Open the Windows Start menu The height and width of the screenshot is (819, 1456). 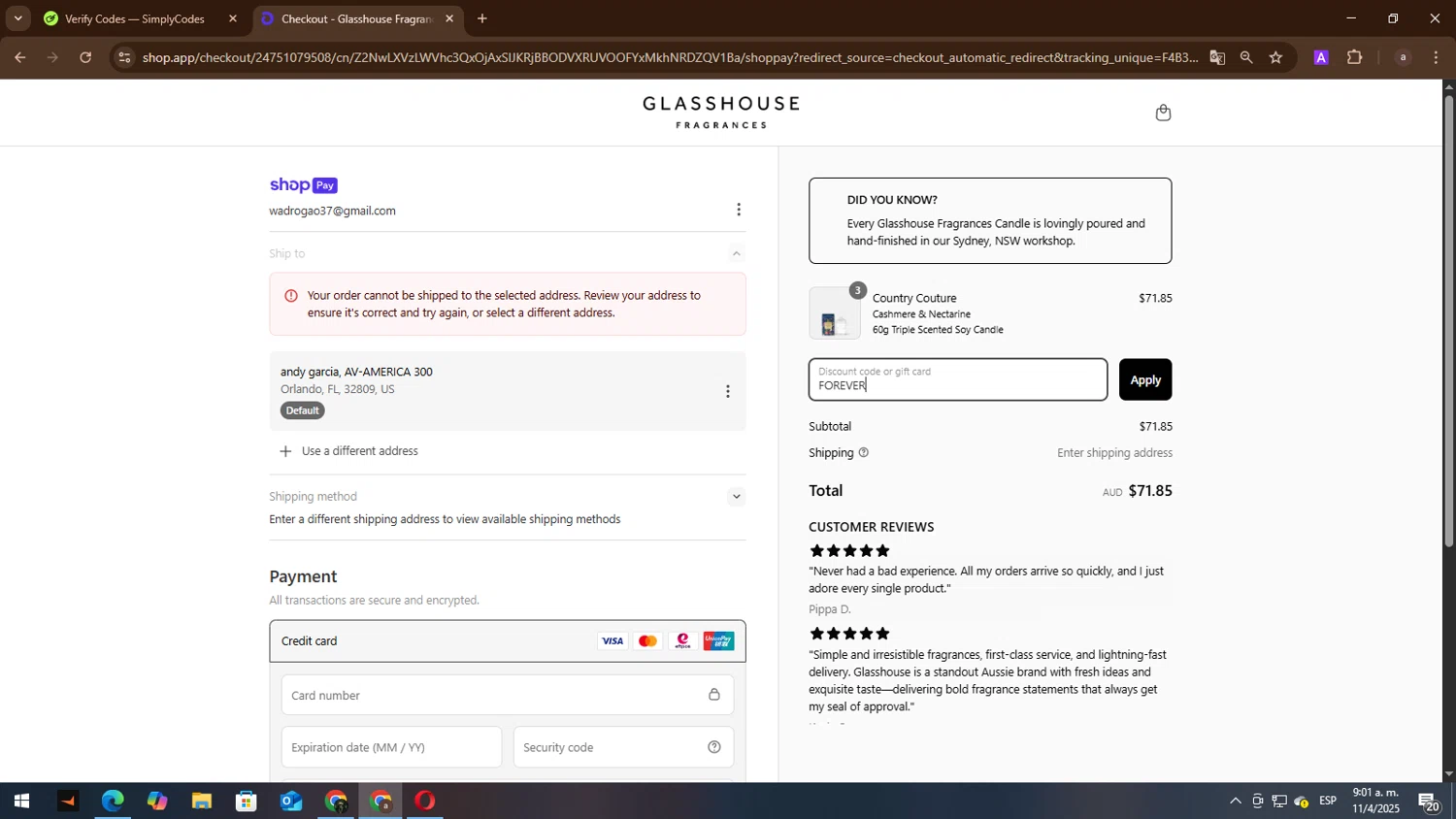[21, 802]
